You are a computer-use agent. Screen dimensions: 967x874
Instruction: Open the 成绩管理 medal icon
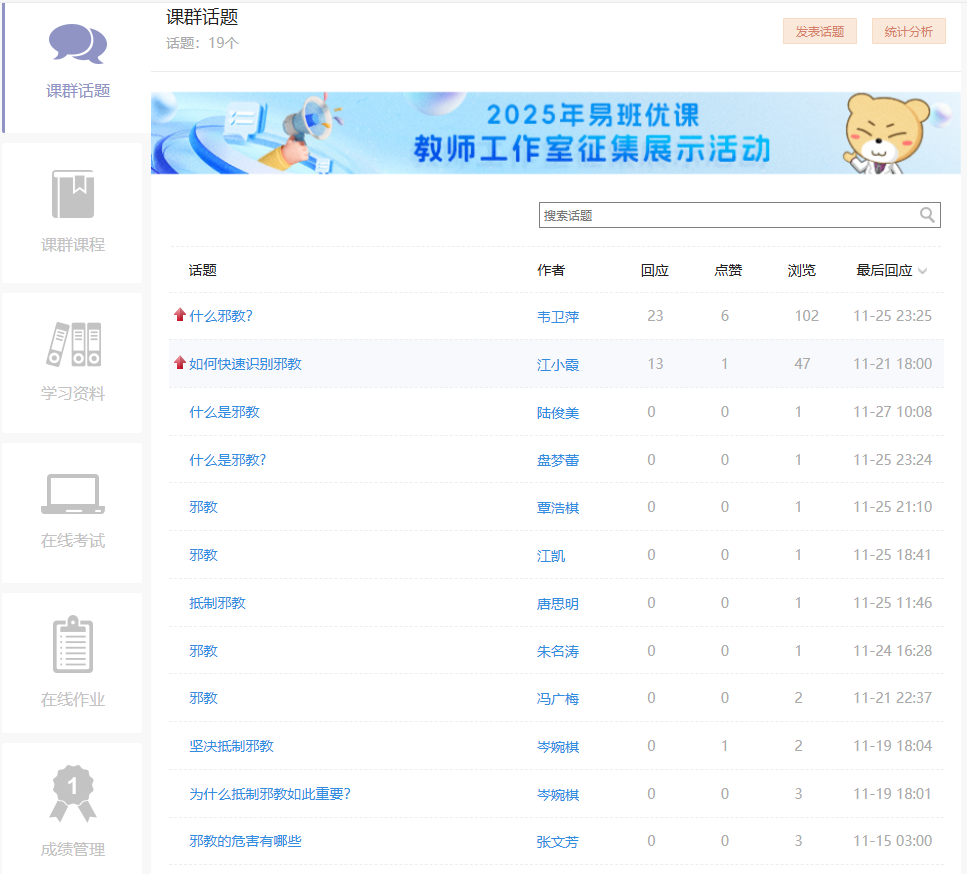pyautogui.click(x=73, y=794)
